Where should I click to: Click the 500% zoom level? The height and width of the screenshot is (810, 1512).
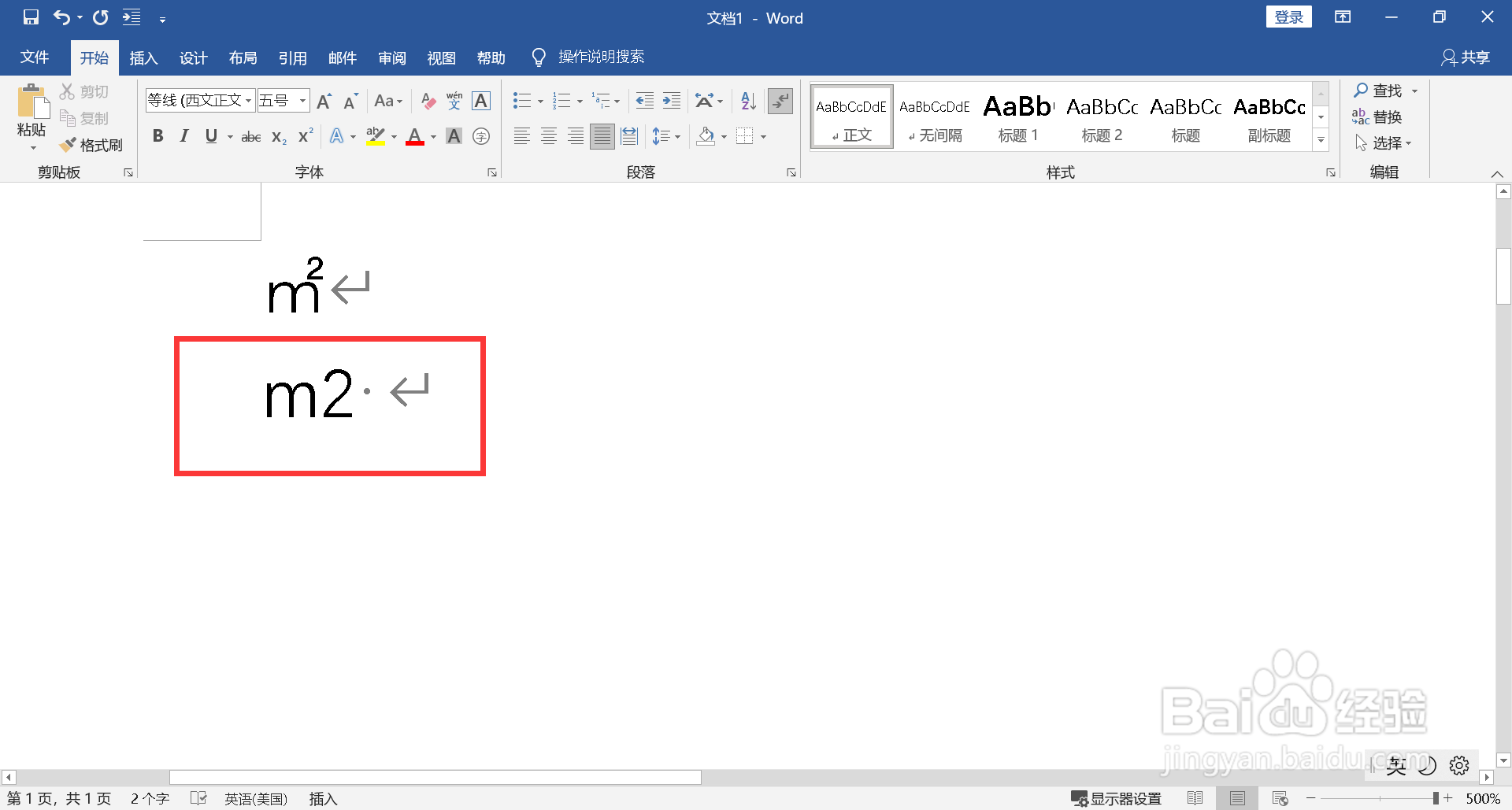[1482, 798]
